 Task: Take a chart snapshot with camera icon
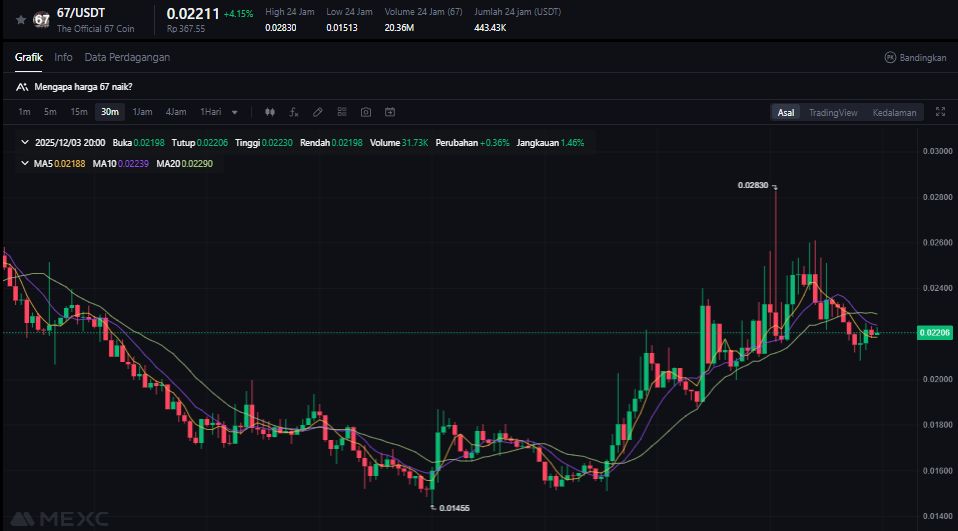pyautogui.click(x=366, y=112)
